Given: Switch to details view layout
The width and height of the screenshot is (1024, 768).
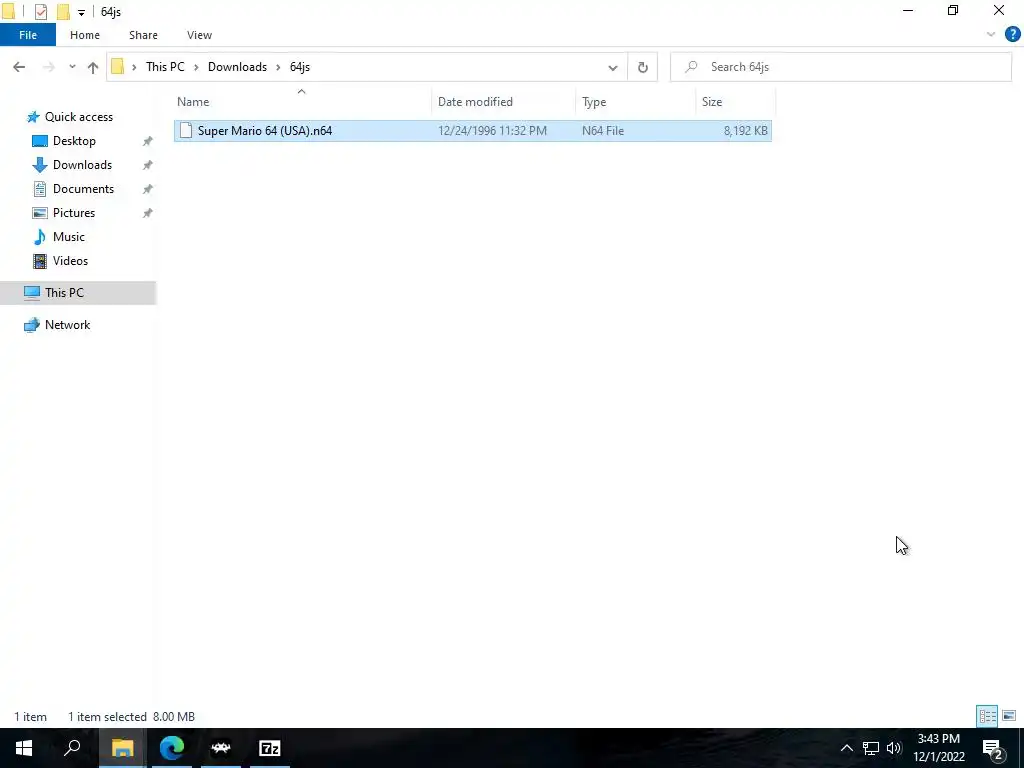Looking at the screenshot, I should click(x=987, y=716).
